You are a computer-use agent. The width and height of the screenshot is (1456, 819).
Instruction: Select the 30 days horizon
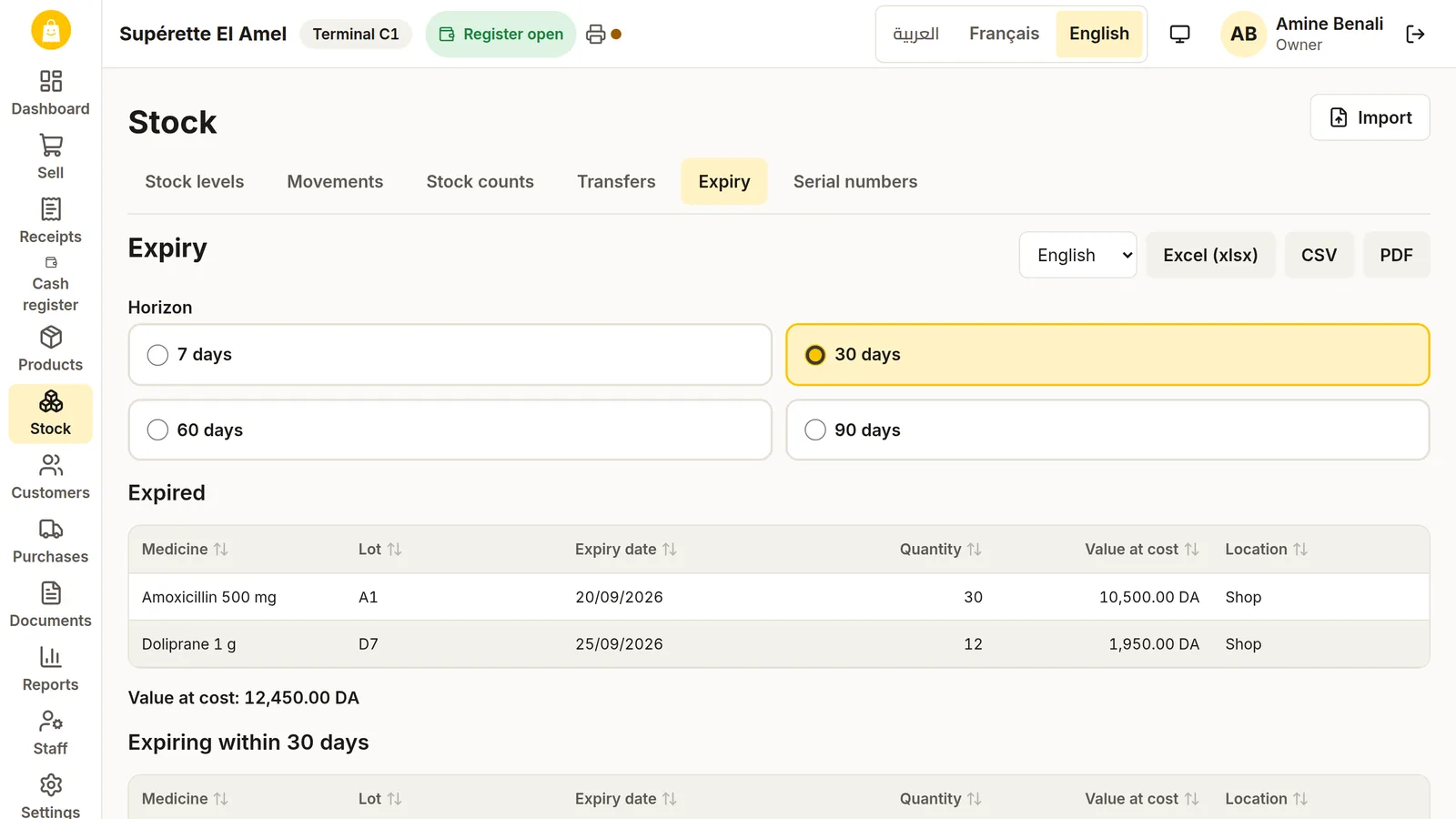pos(1107,355)
